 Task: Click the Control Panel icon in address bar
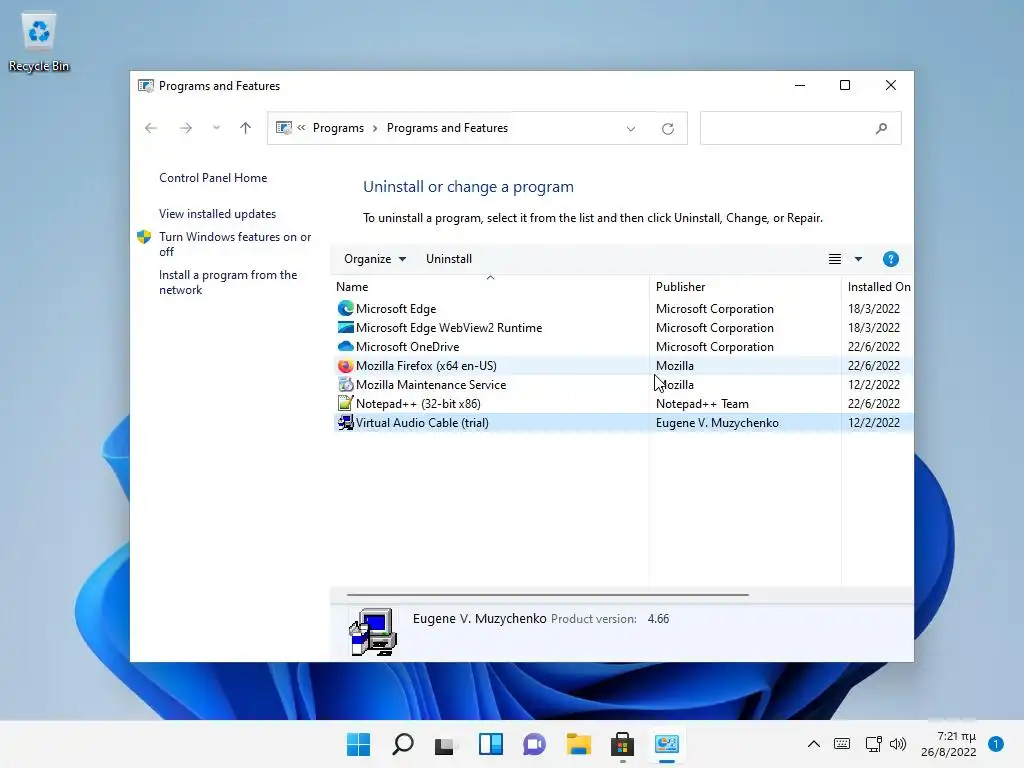coord(283,128)
